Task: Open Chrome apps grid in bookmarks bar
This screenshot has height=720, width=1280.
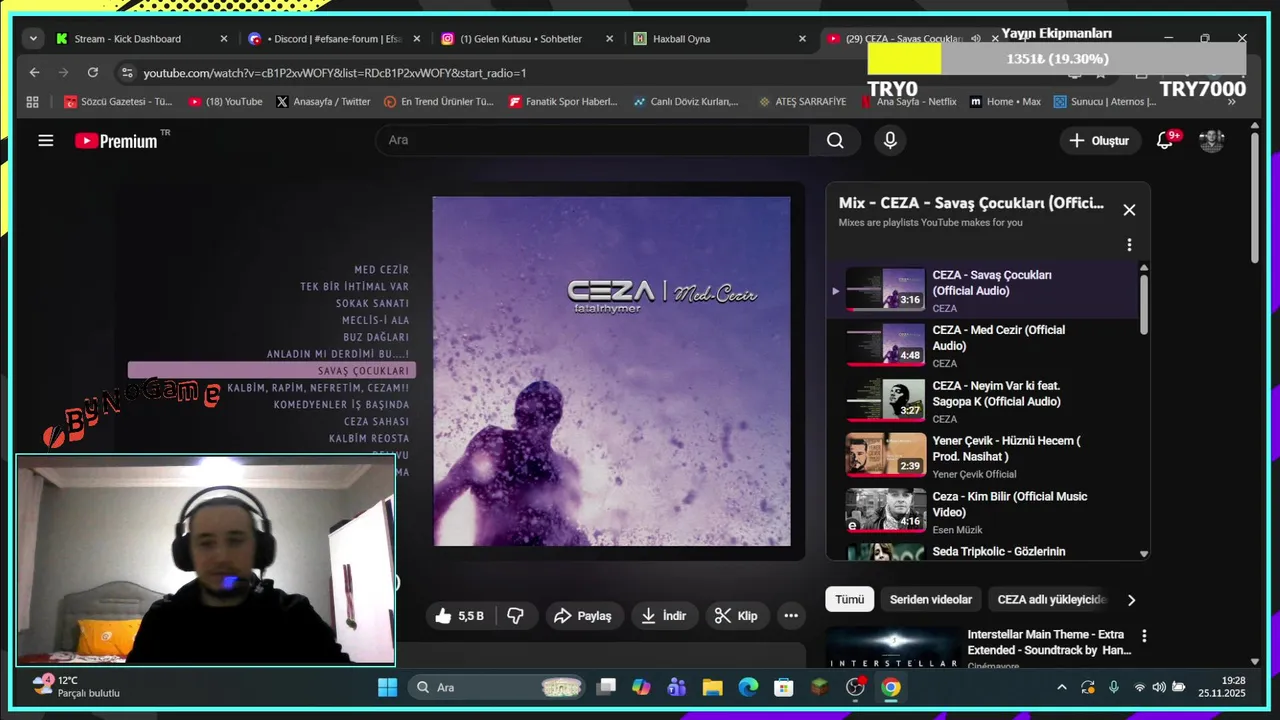Action: (32, 101)
